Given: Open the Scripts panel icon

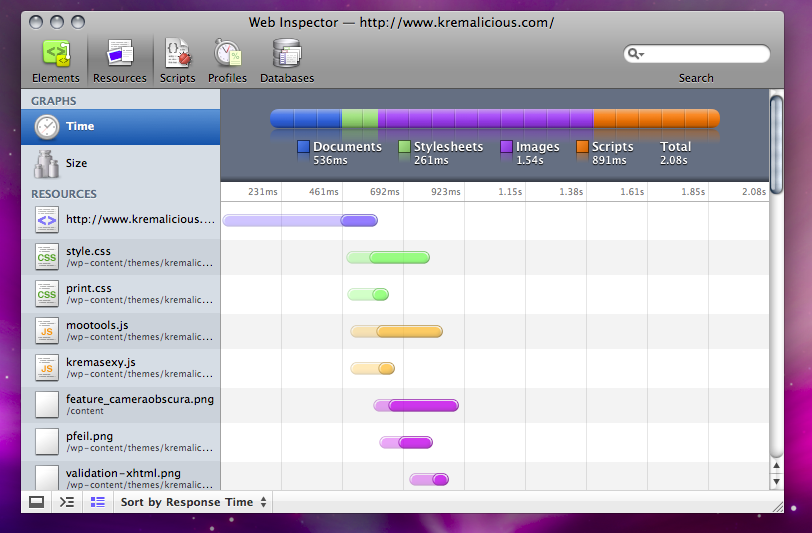Looking at the screenshot, I should point(178,53).
